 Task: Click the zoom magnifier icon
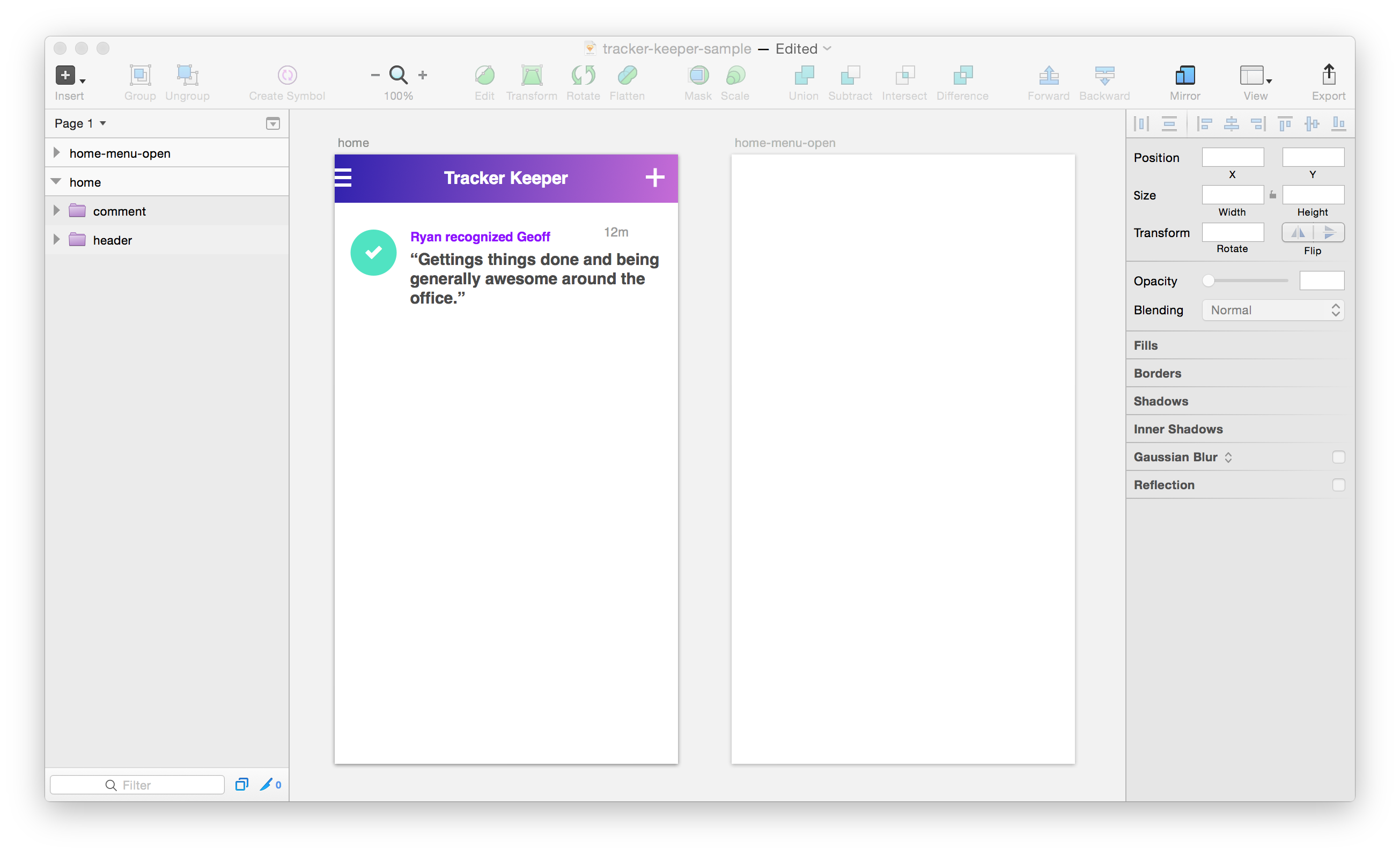coord(397,75)
